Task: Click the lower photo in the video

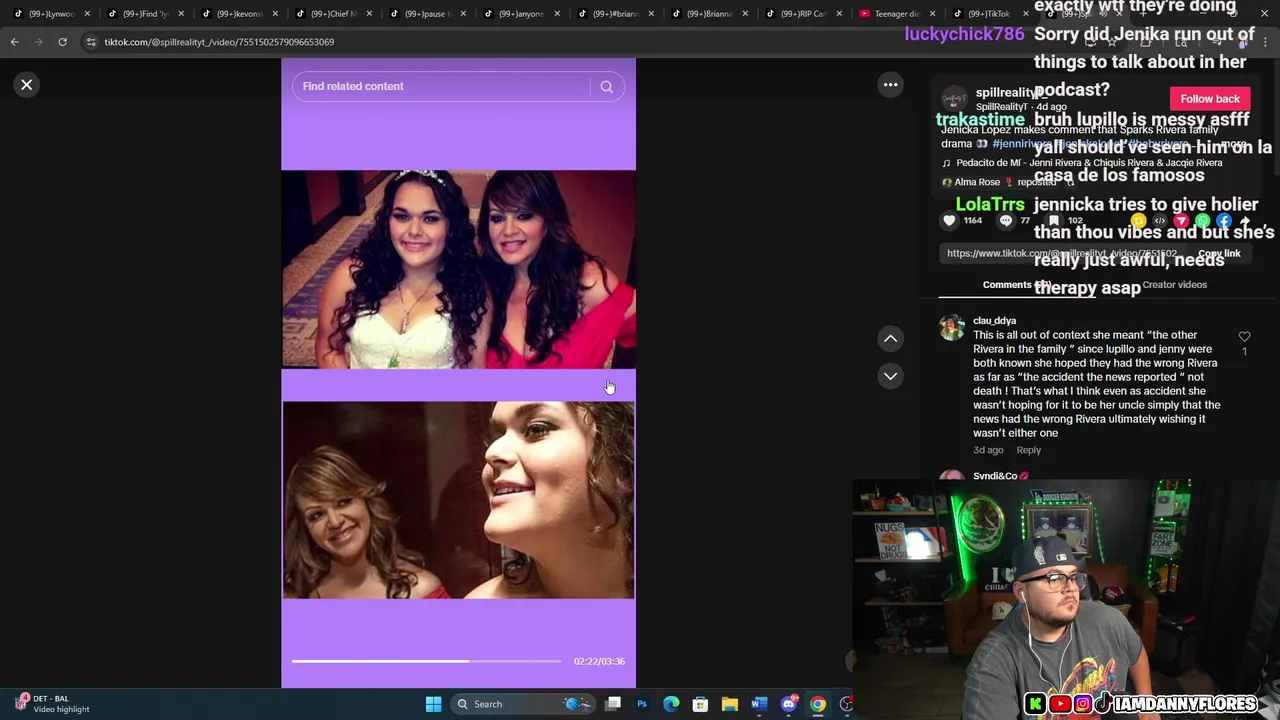Action: [x=458, y=500]
